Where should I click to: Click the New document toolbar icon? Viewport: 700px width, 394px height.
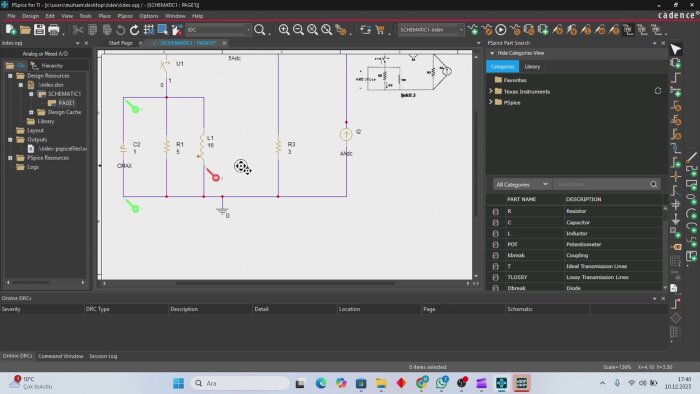point(11,30)
